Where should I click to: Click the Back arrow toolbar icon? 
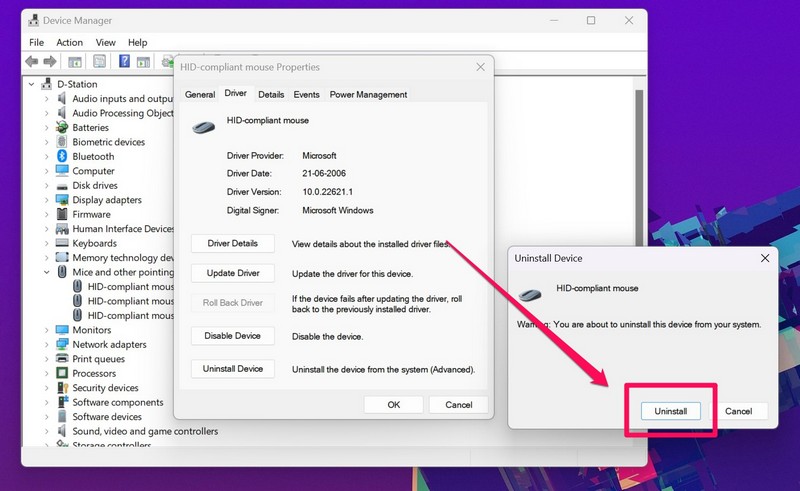(x=32, y=61)
